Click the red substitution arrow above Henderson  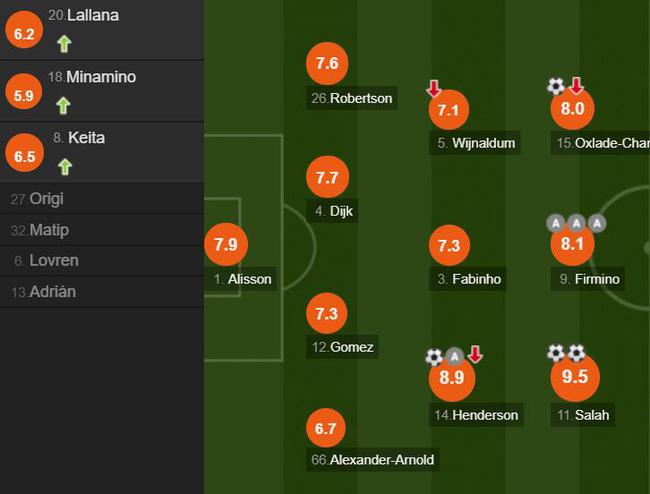point(475,354)
